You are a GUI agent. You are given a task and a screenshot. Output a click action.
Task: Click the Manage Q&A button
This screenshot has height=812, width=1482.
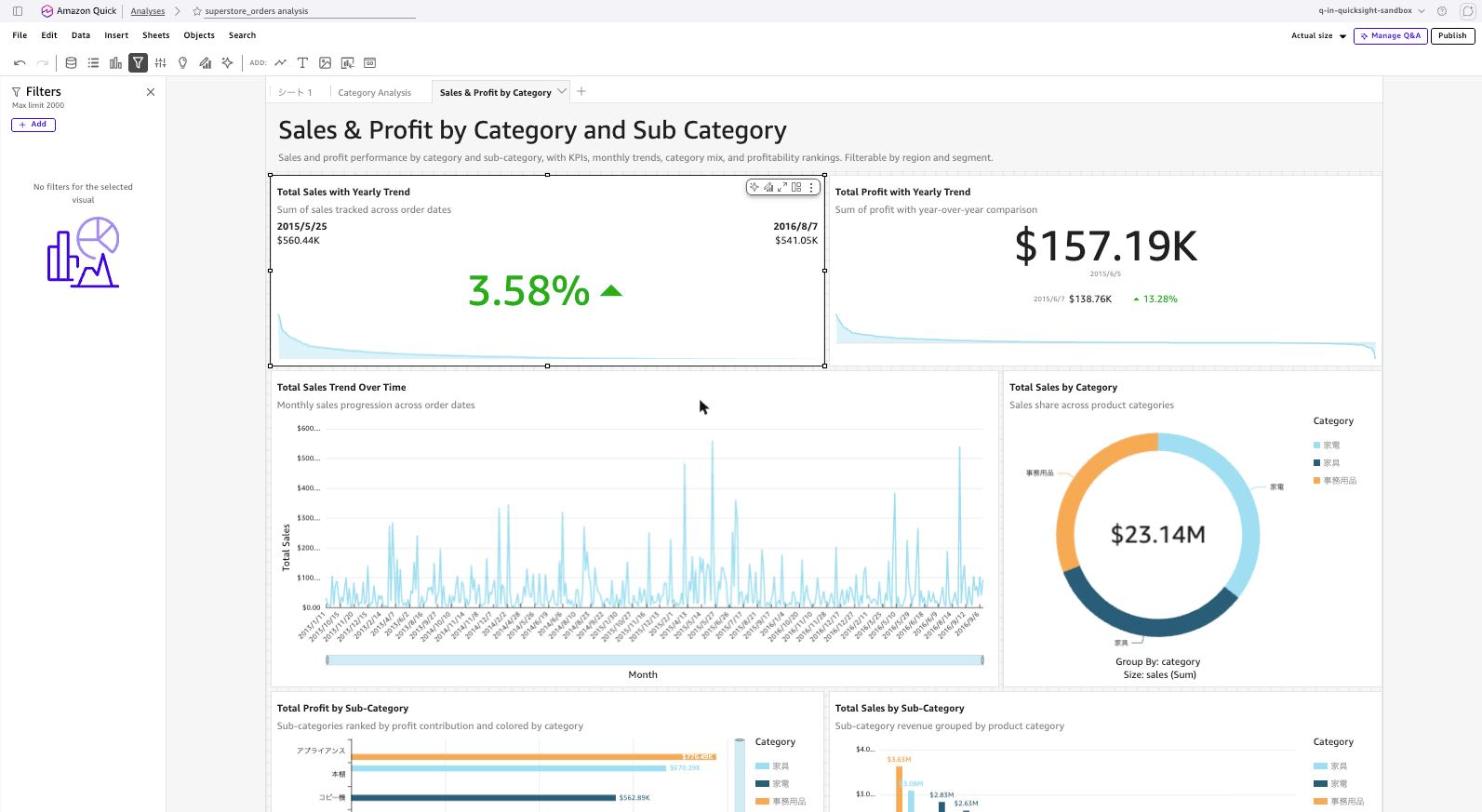pos(1390,36)
